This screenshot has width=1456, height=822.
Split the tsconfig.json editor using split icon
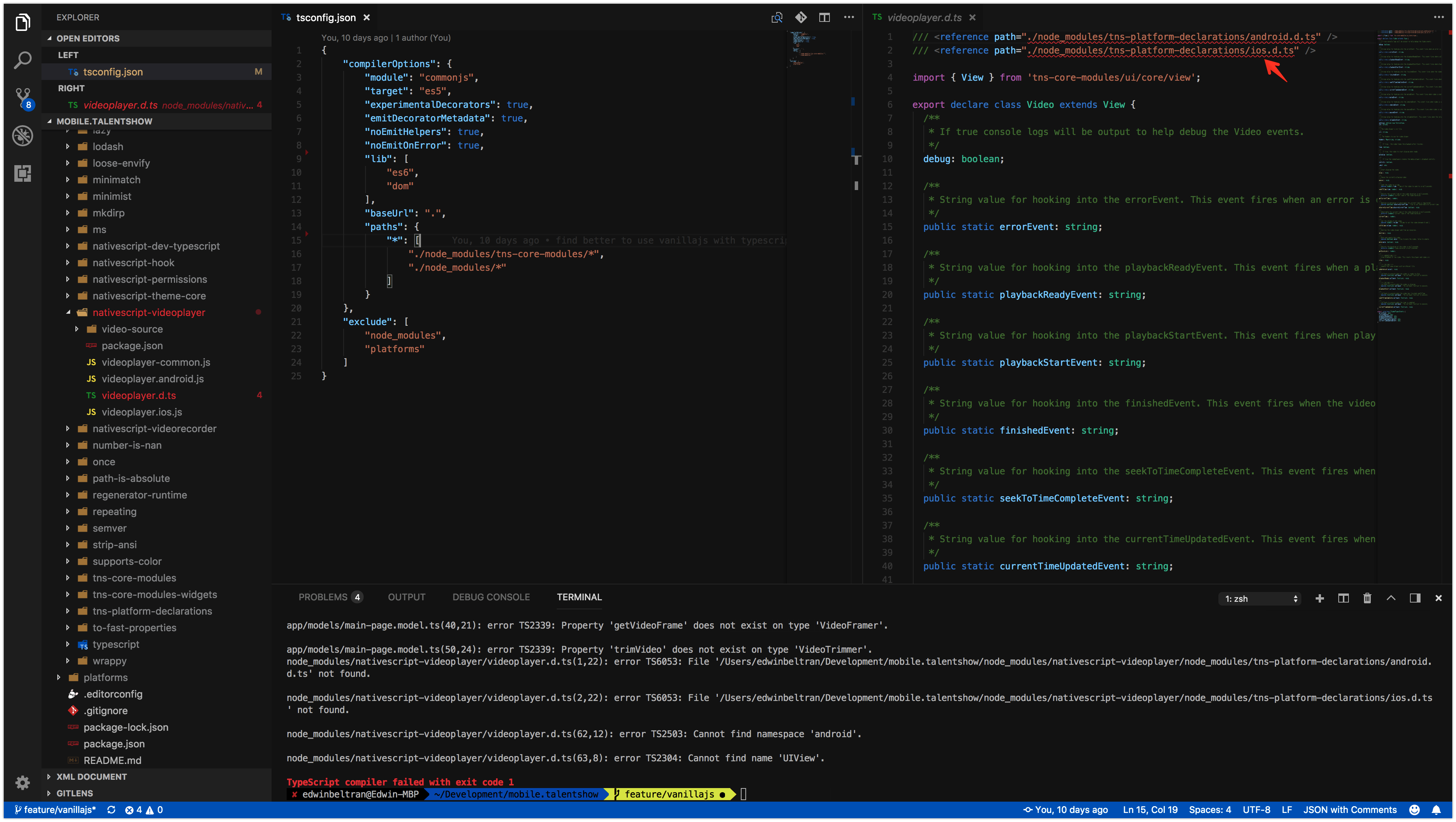coord(825,17)
